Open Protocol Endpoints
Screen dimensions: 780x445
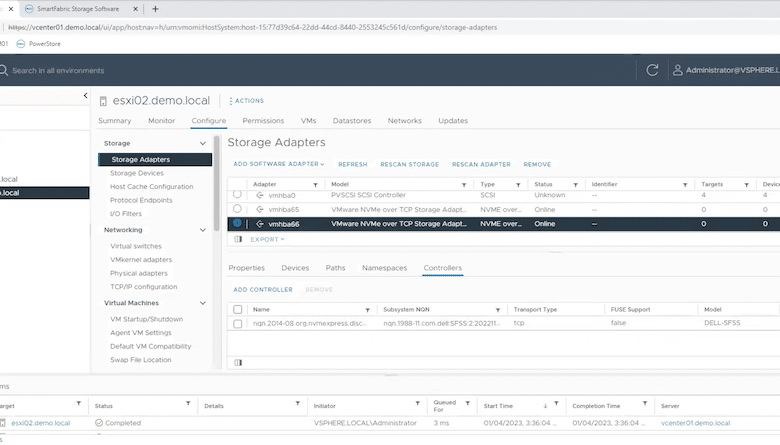[141, 200]
